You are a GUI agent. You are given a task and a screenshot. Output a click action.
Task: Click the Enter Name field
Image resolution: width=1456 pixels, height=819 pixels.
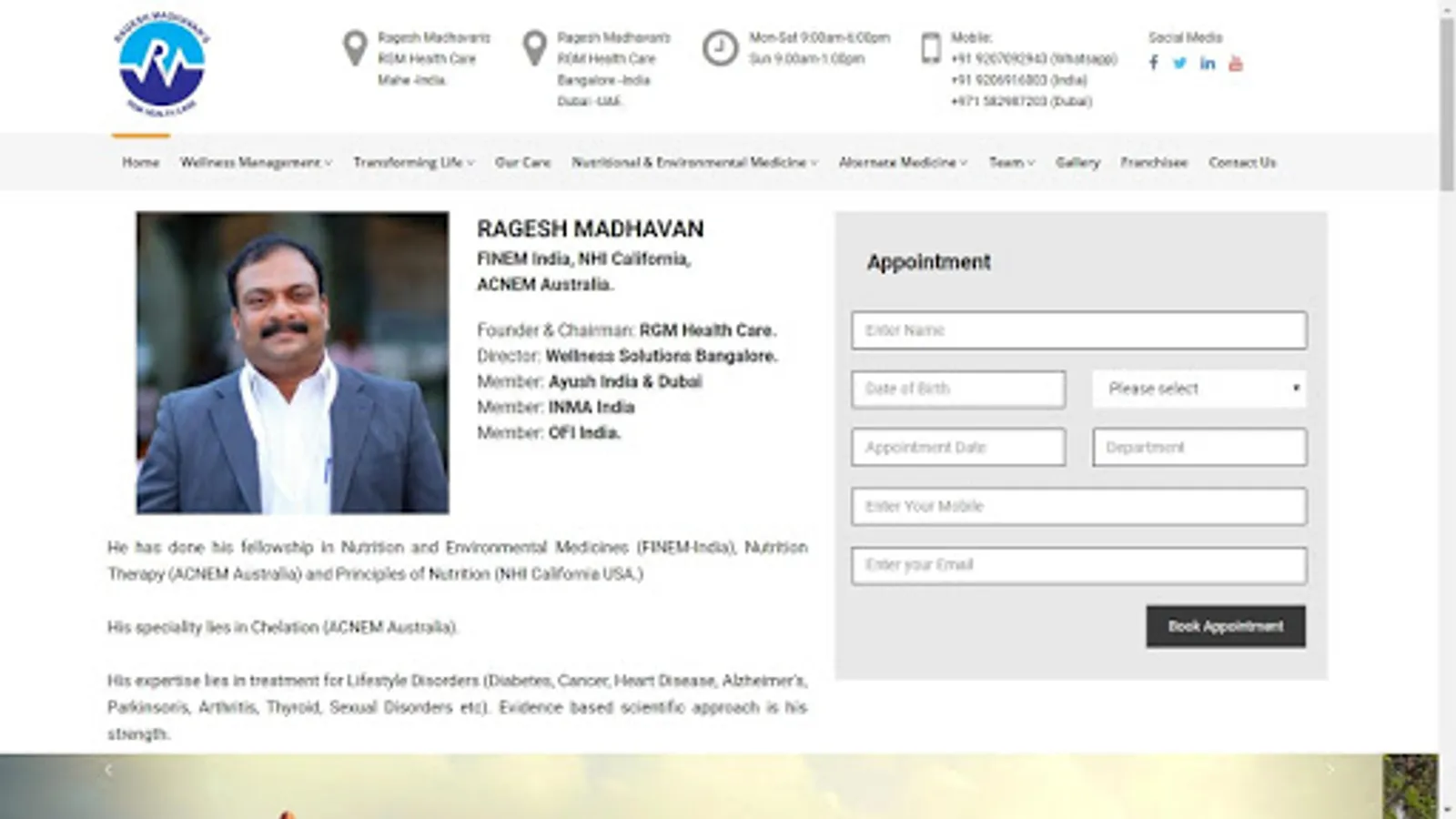click(1079, 330)
